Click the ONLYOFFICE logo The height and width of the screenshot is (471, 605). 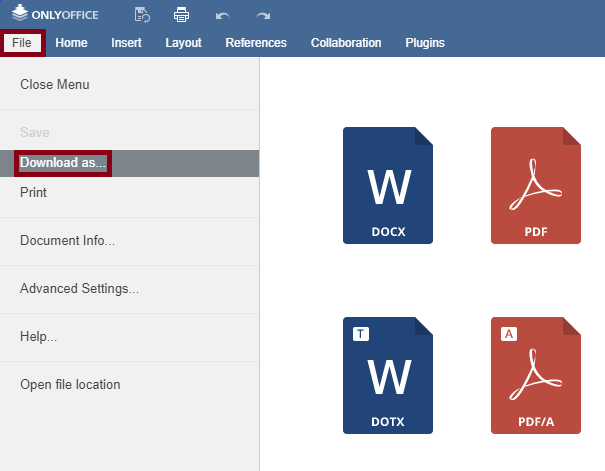(x=55, y=15)
